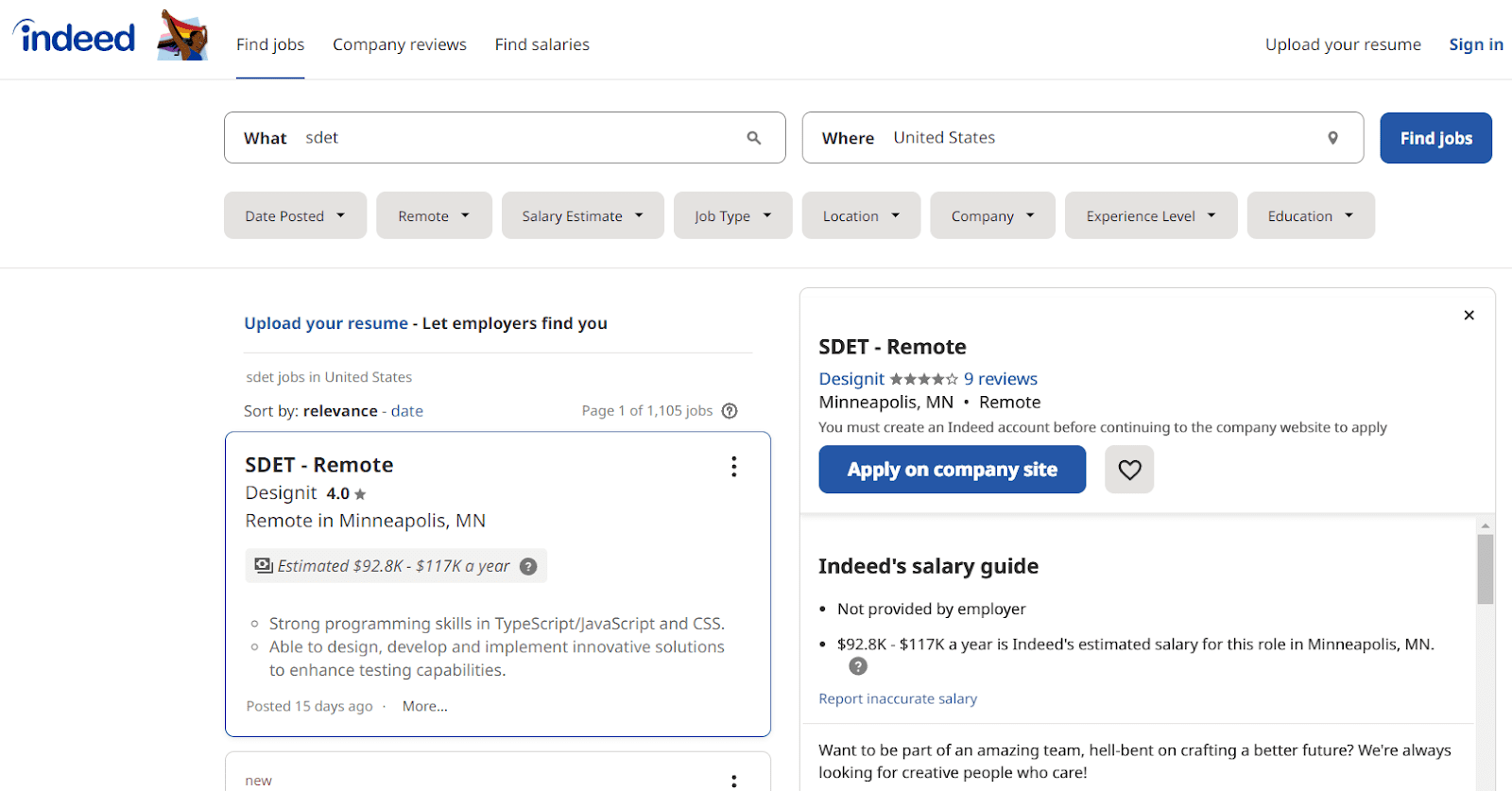This screenshot has width=1512, height=791.
Task: Click the Indeed logo
Action: click(x=75, y=37)
